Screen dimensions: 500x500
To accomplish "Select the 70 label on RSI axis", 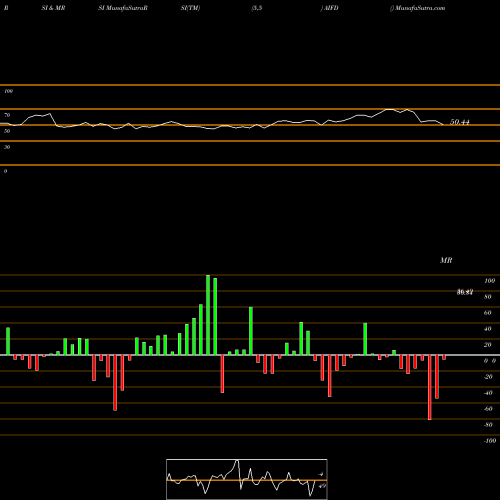I will pos(7,115).
